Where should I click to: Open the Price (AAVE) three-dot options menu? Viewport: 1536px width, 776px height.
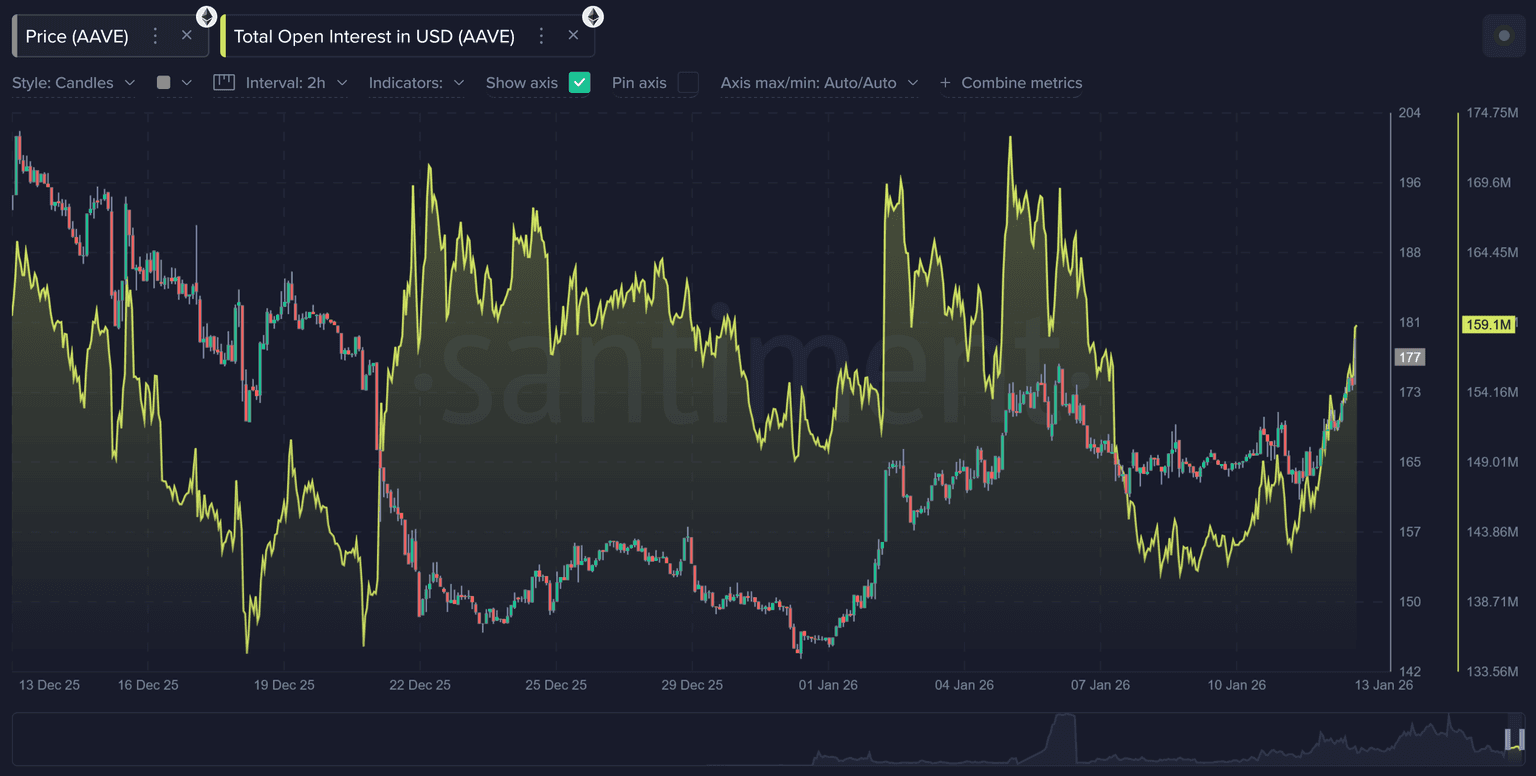155,36
